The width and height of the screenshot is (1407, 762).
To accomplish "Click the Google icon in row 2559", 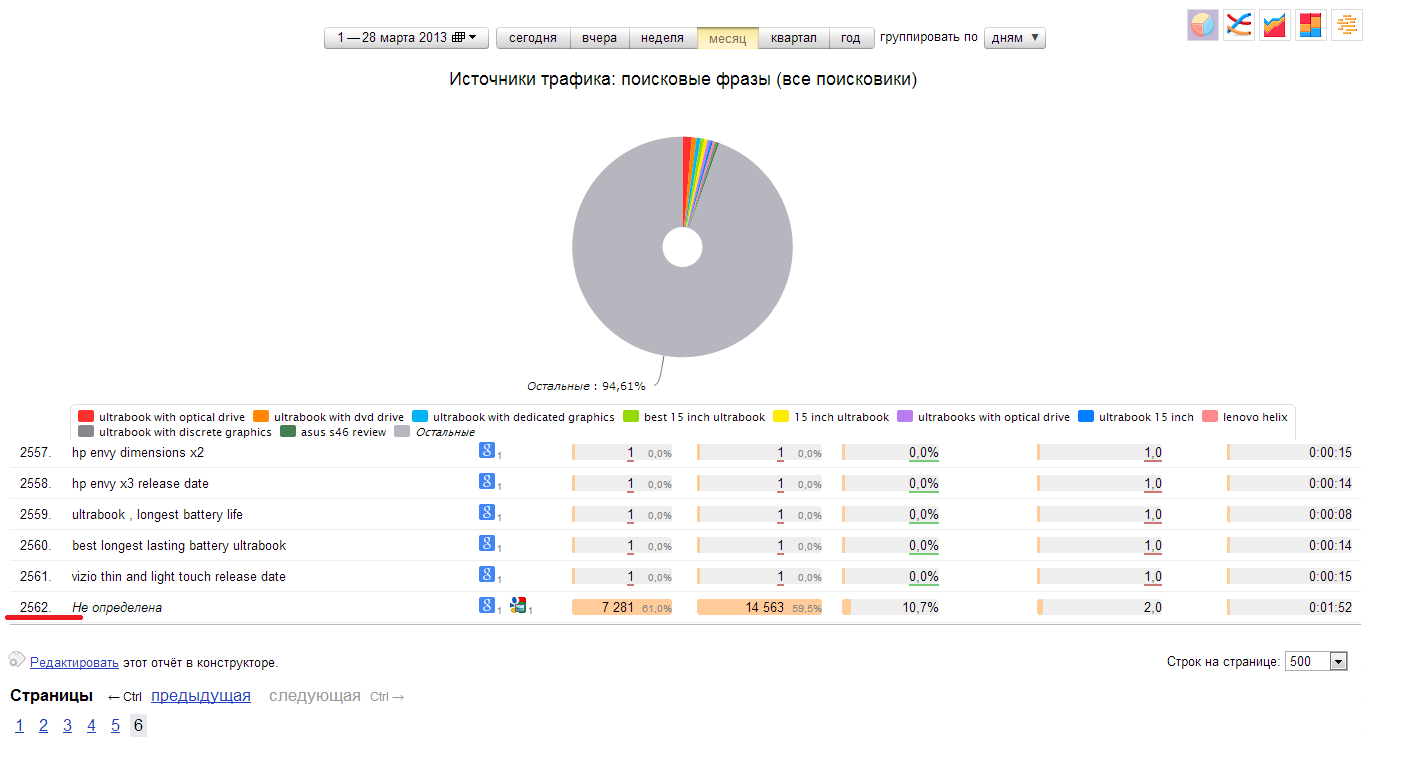I will coord(487,513).
